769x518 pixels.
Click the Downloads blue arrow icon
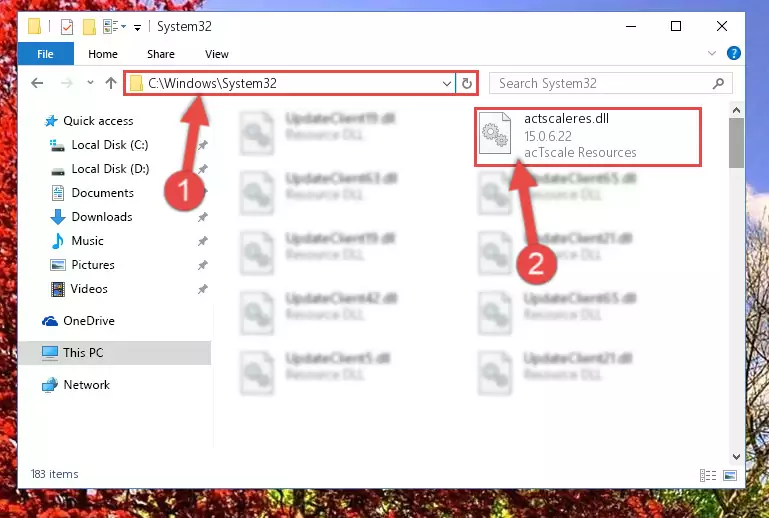(x=57, y=217)
